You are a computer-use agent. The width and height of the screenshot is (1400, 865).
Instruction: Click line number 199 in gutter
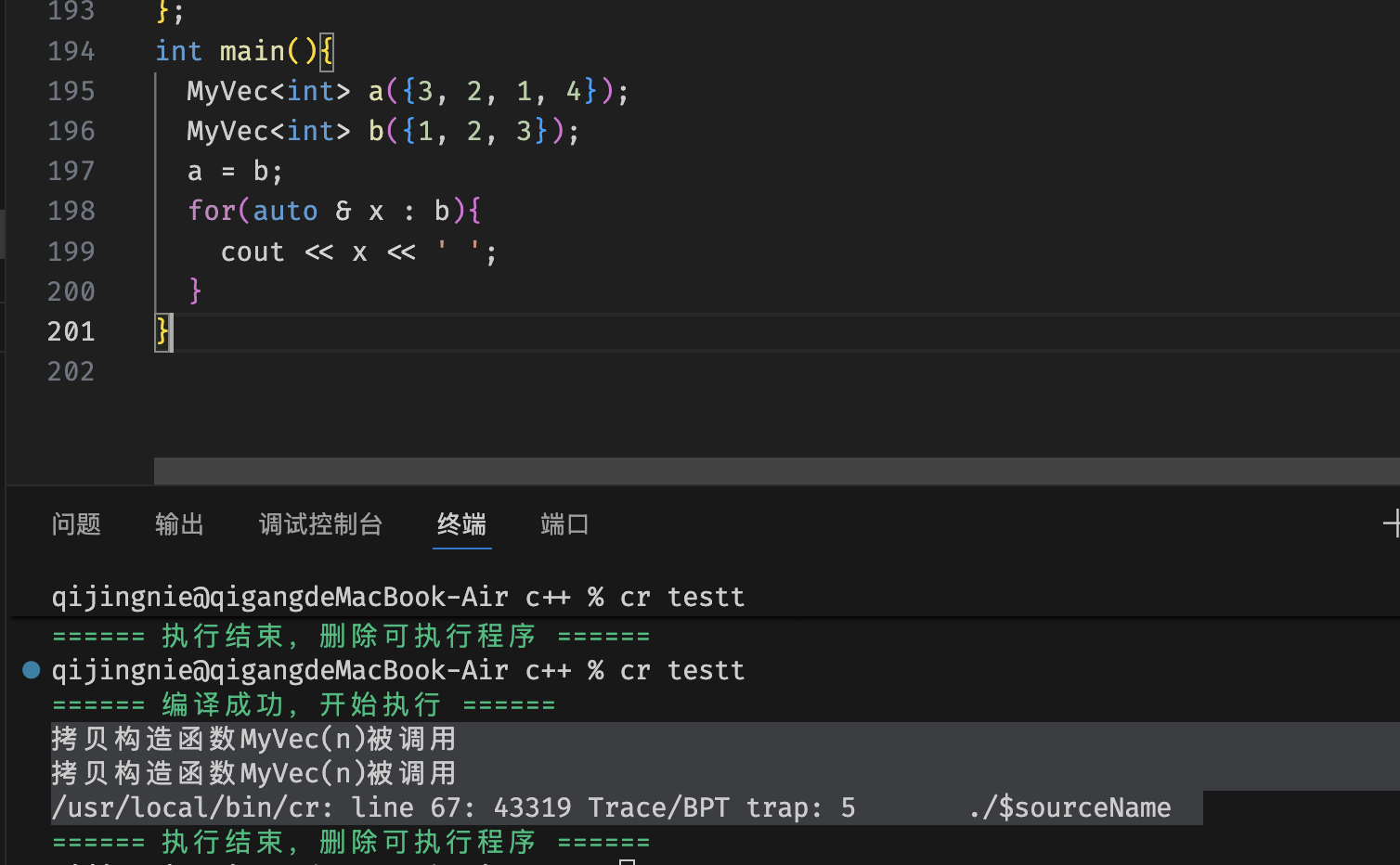(x=71, y=252)
